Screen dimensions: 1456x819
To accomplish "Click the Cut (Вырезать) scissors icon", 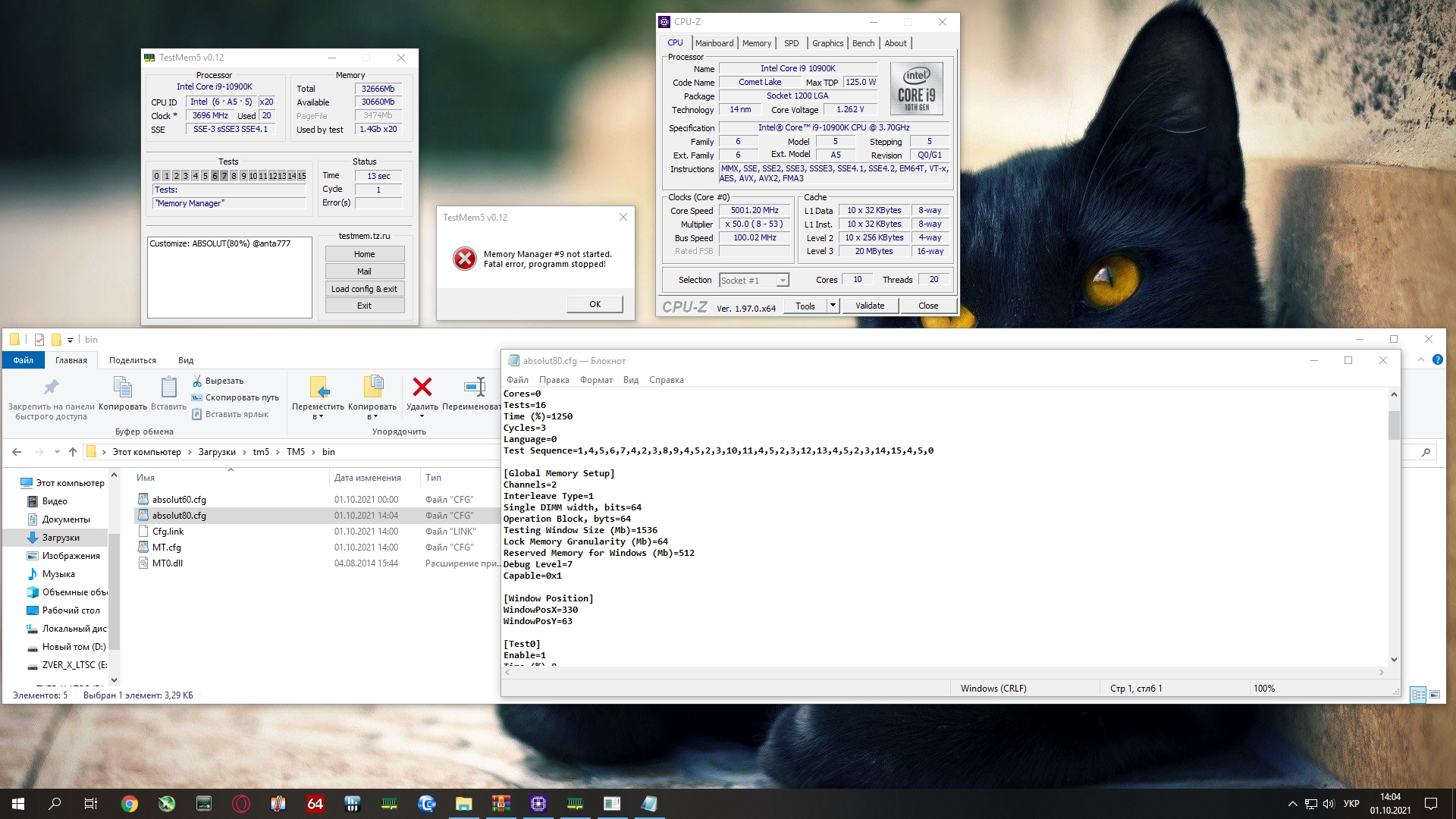I will click(x=197, y=381).
